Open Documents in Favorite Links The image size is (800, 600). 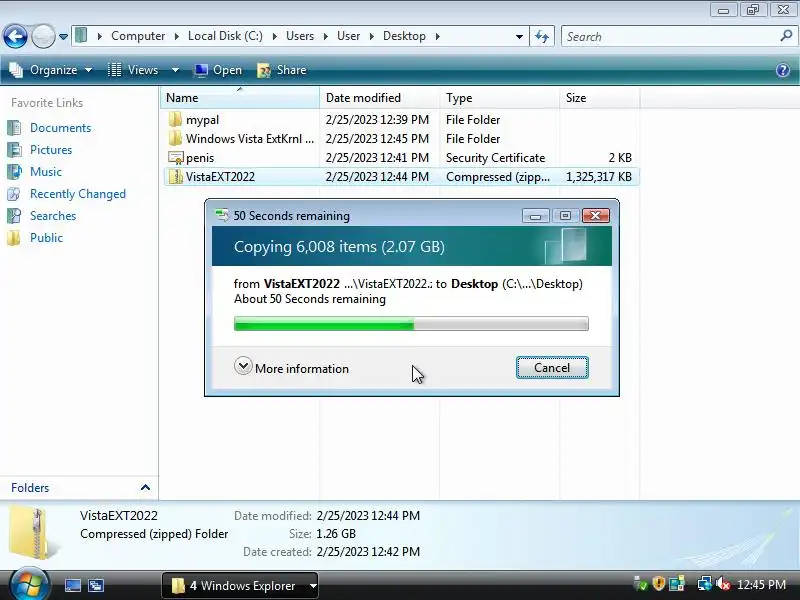click(60, 128)
